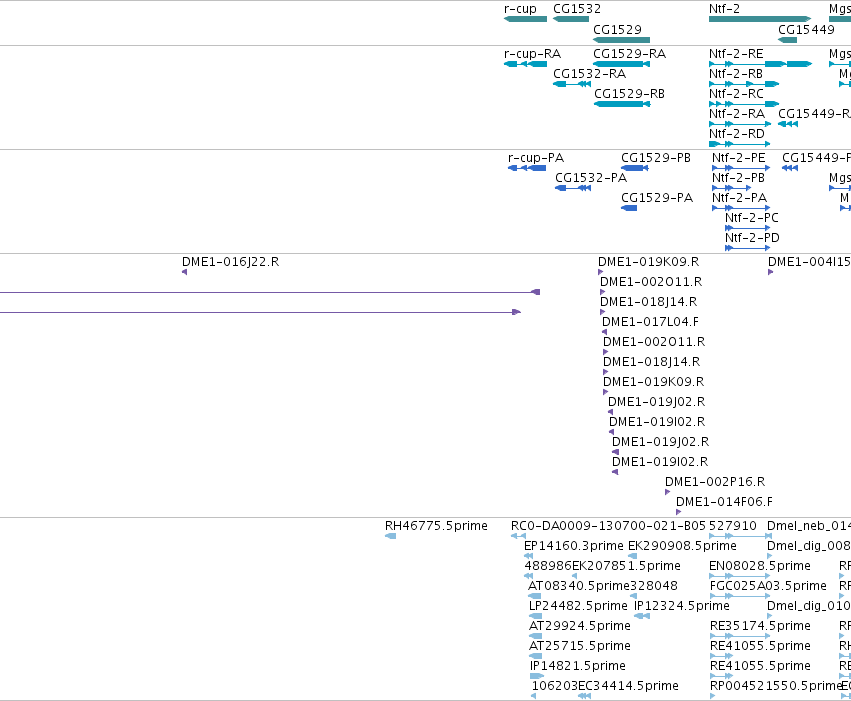Screen dimensions: 851x701
Task: Click the IP14821.5prime EST label
Action: coord(577,666)
